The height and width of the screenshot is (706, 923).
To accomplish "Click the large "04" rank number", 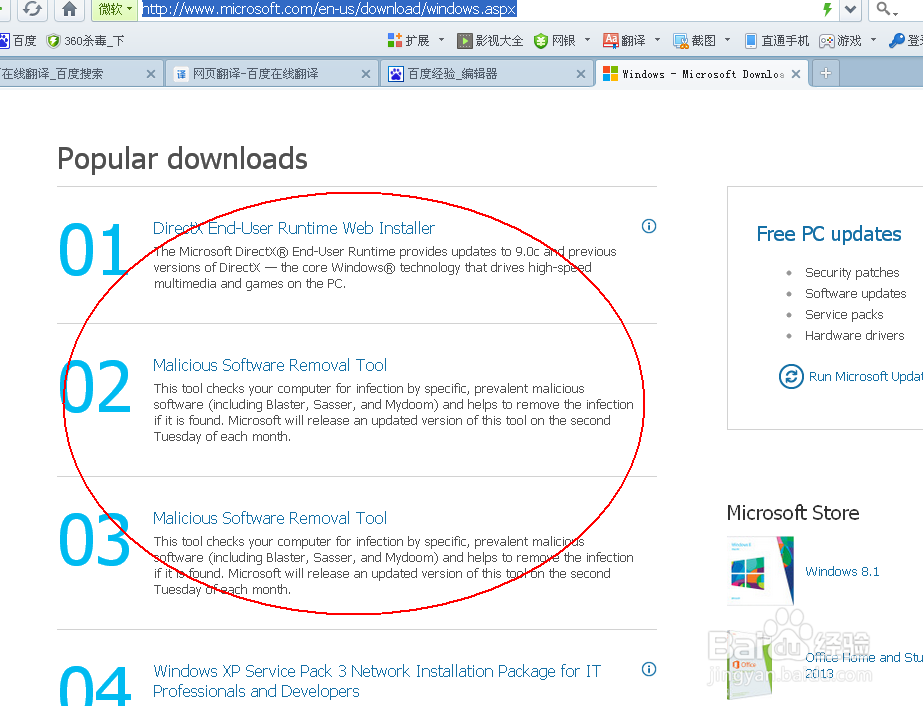I will 94,686.
